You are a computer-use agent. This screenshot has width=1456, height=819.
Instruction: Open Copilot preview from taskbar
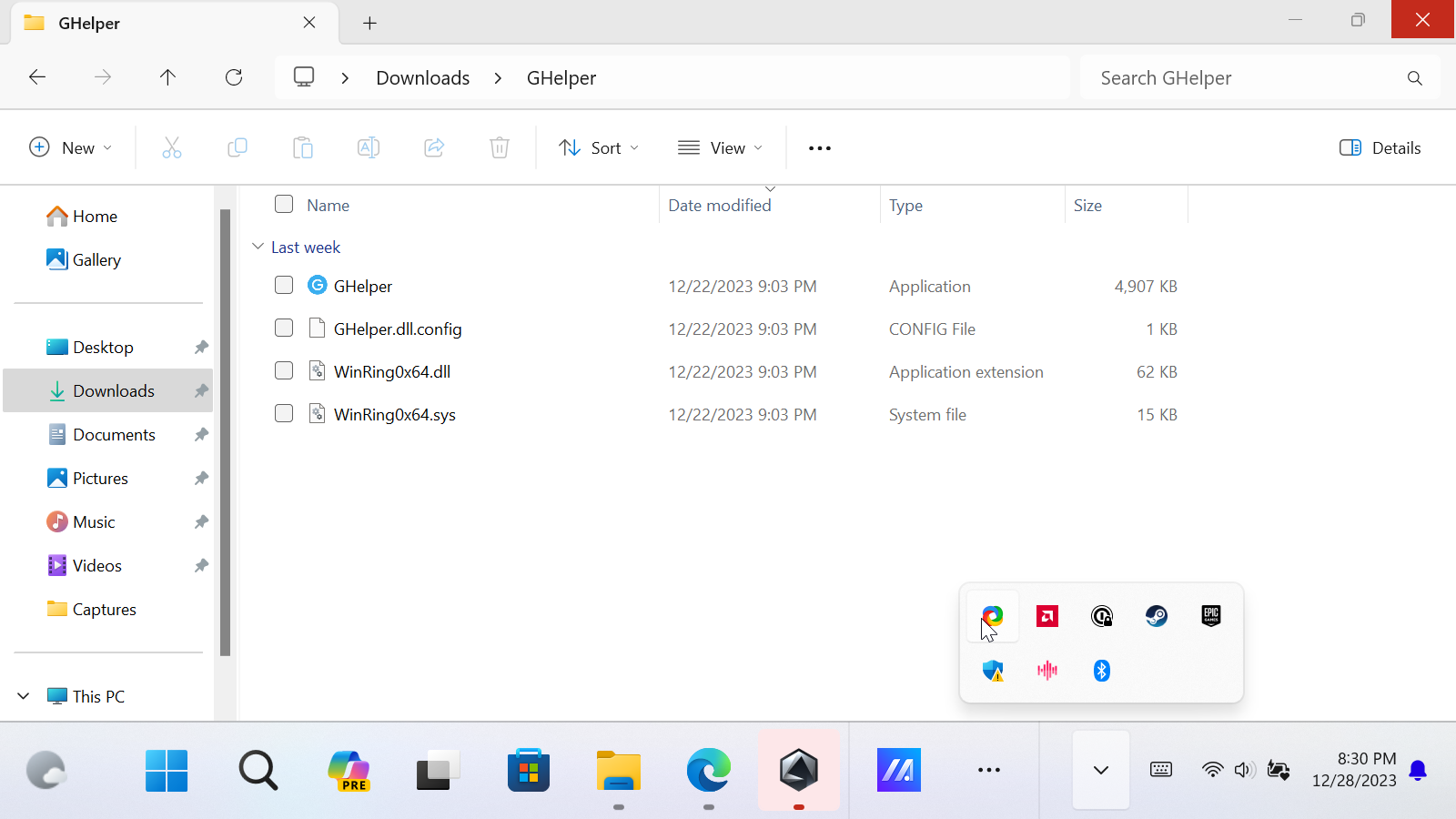[x=349, y=771]
